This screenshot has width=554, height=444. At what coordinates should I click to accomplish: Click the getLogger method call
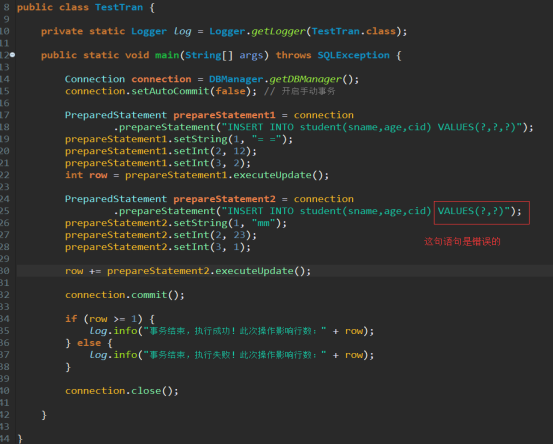click(278, 31)
